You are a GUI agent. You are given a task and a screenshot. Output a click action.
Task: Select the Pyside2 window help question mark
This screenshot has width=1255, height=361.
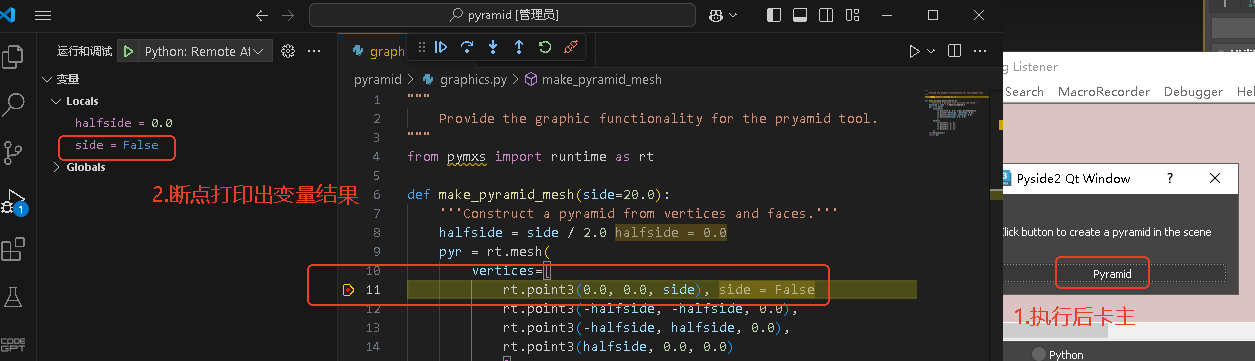point(1171,178)
